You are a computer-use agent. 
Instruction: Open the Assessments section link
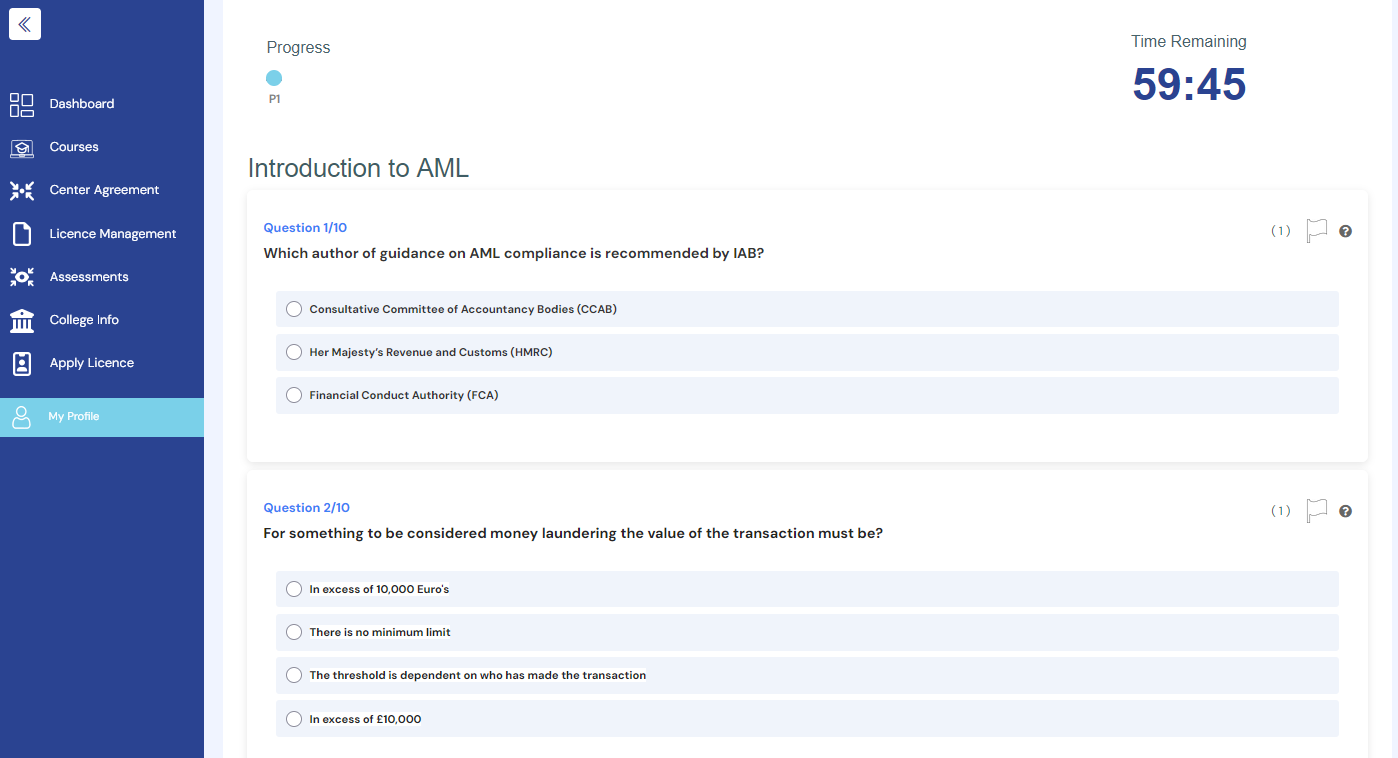(89, 277)
